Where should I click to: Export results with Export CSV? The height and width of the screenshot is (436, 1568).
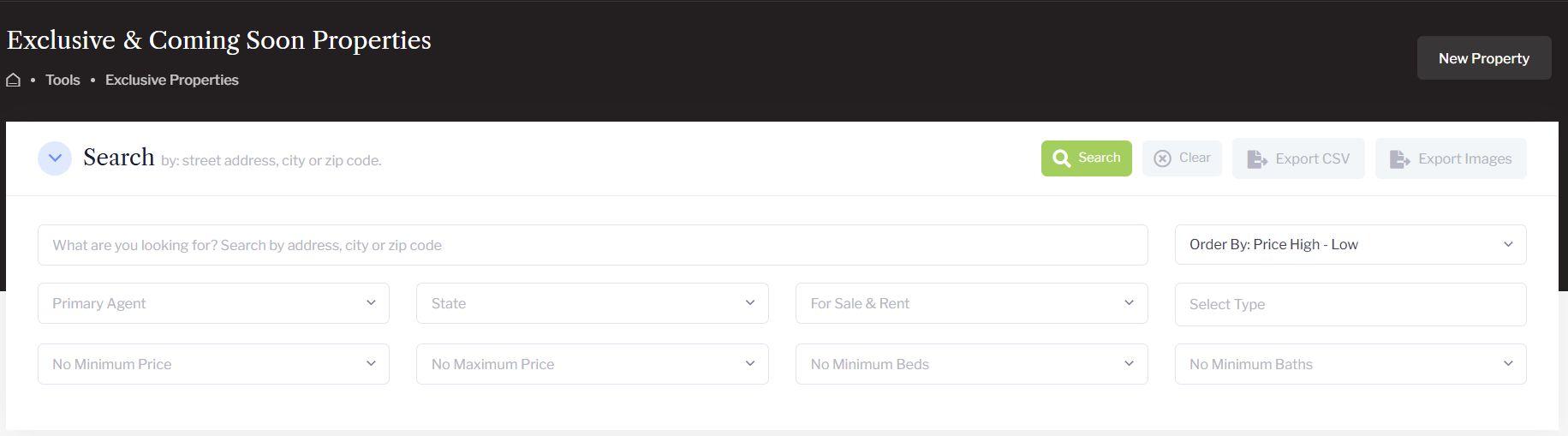[x=1297, y=158]
